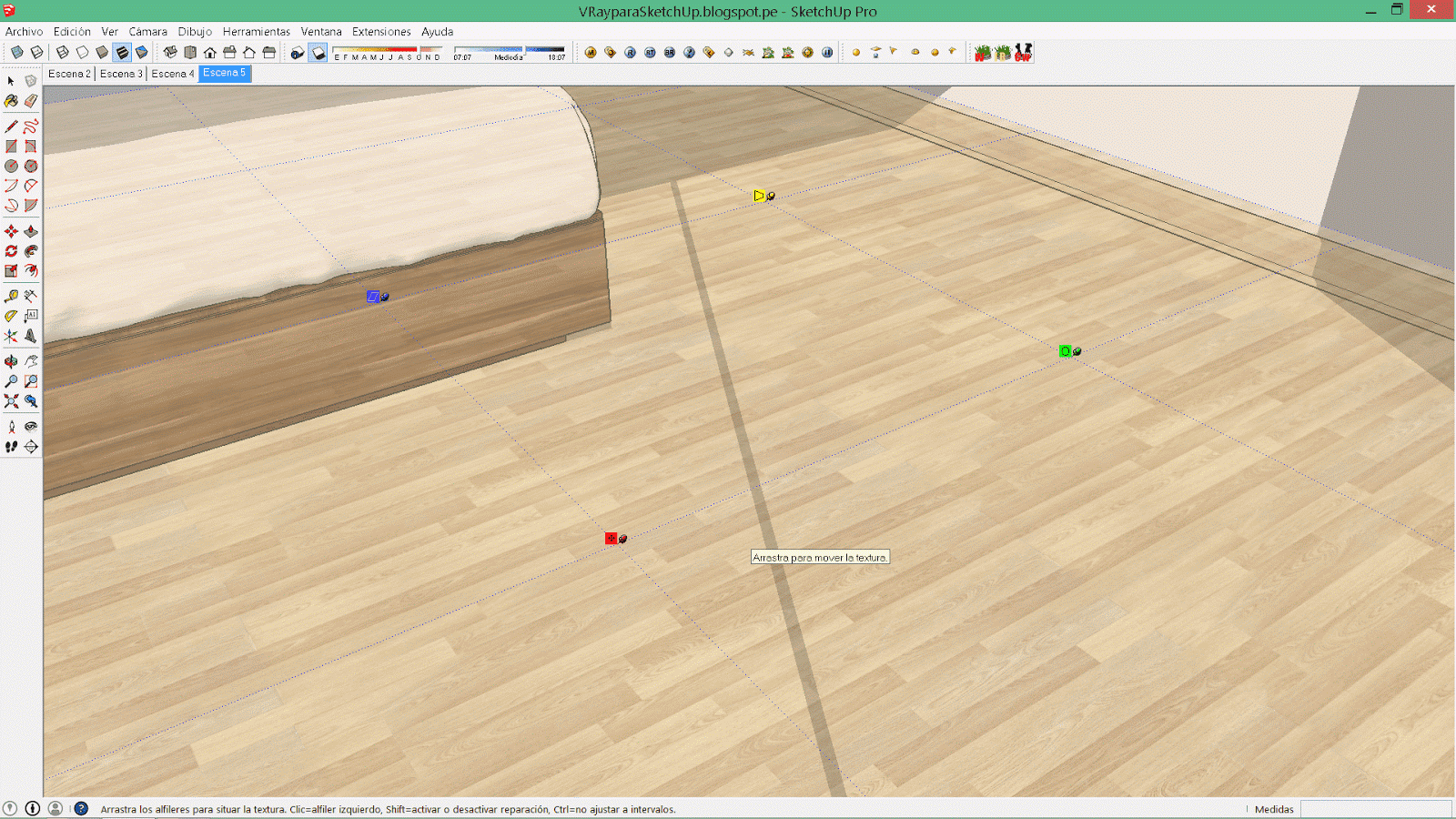Select the arrow Select tool
Viewport: 1456px width, 819px height.
pyautogui.click(x=11, y=81)
